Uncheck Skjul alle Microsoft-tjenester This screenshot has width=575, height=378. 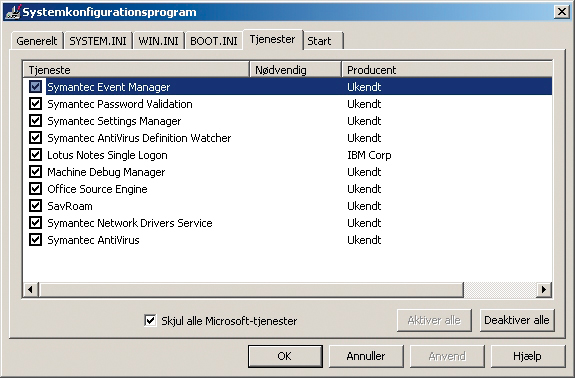coord(150,320)
